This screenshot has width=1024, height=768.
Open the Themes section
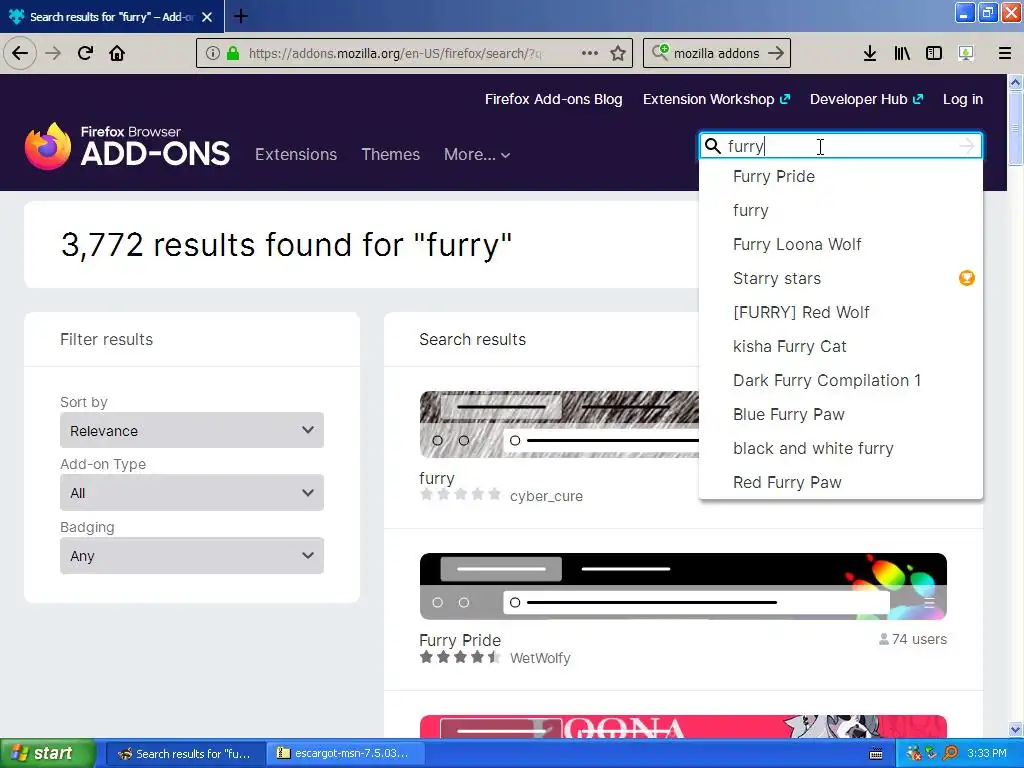tap(391, 154)
